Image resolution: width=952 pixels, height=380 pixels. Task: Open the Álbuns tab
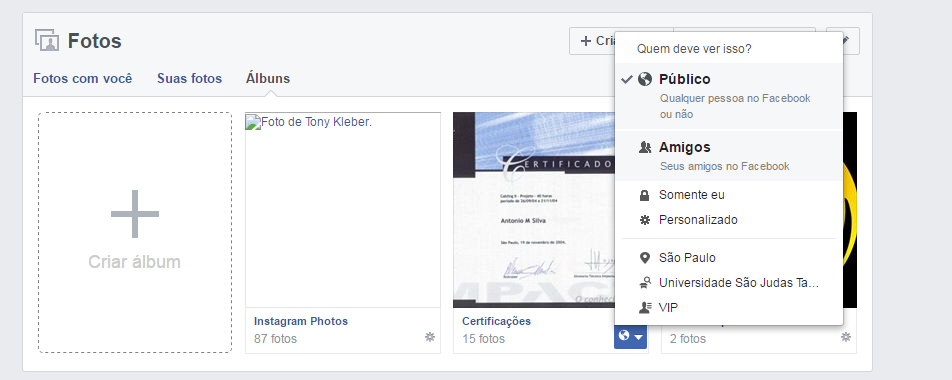(268, 78)
